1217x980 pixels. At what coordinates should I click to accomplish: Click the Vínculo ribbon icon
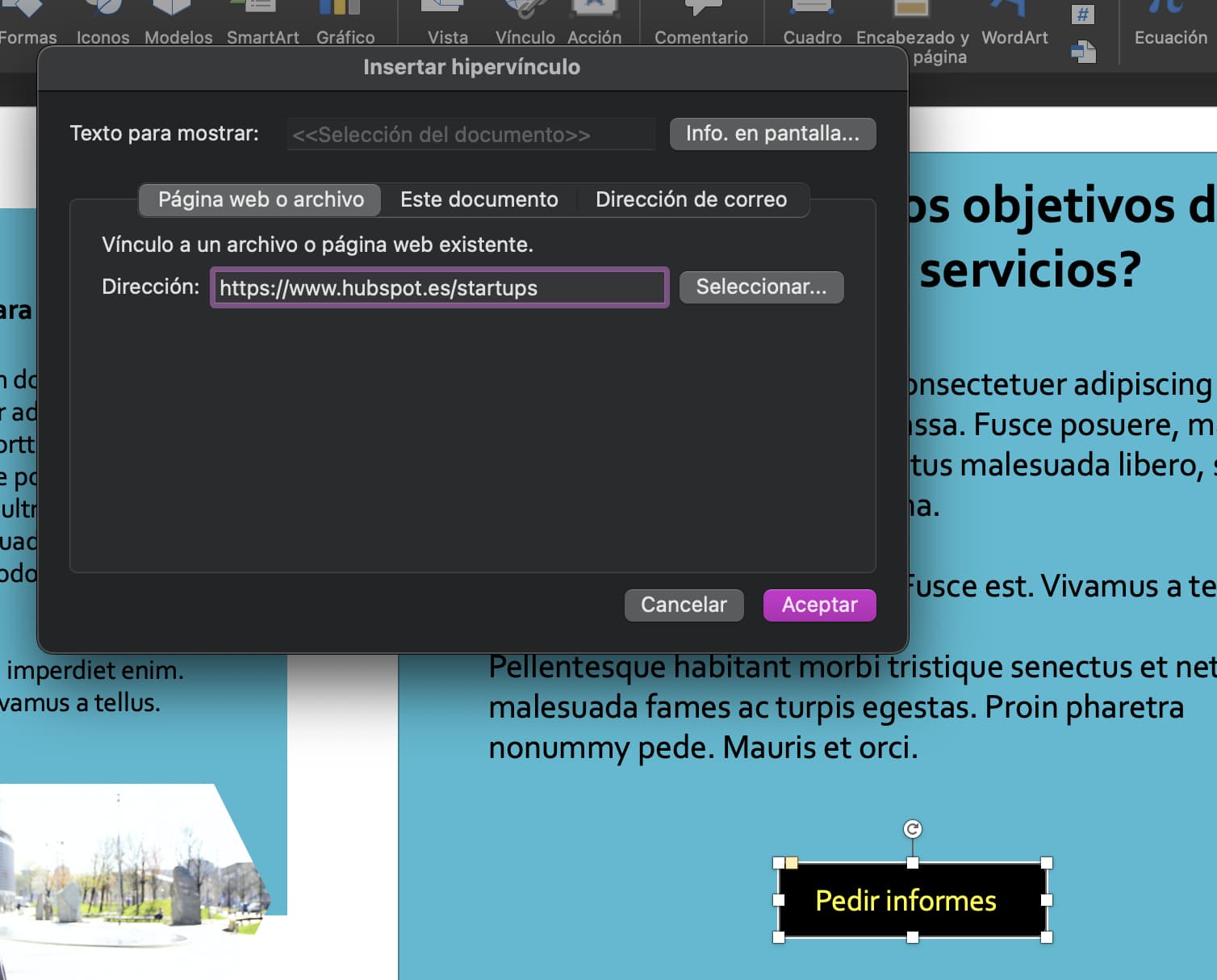pos(524,20)
